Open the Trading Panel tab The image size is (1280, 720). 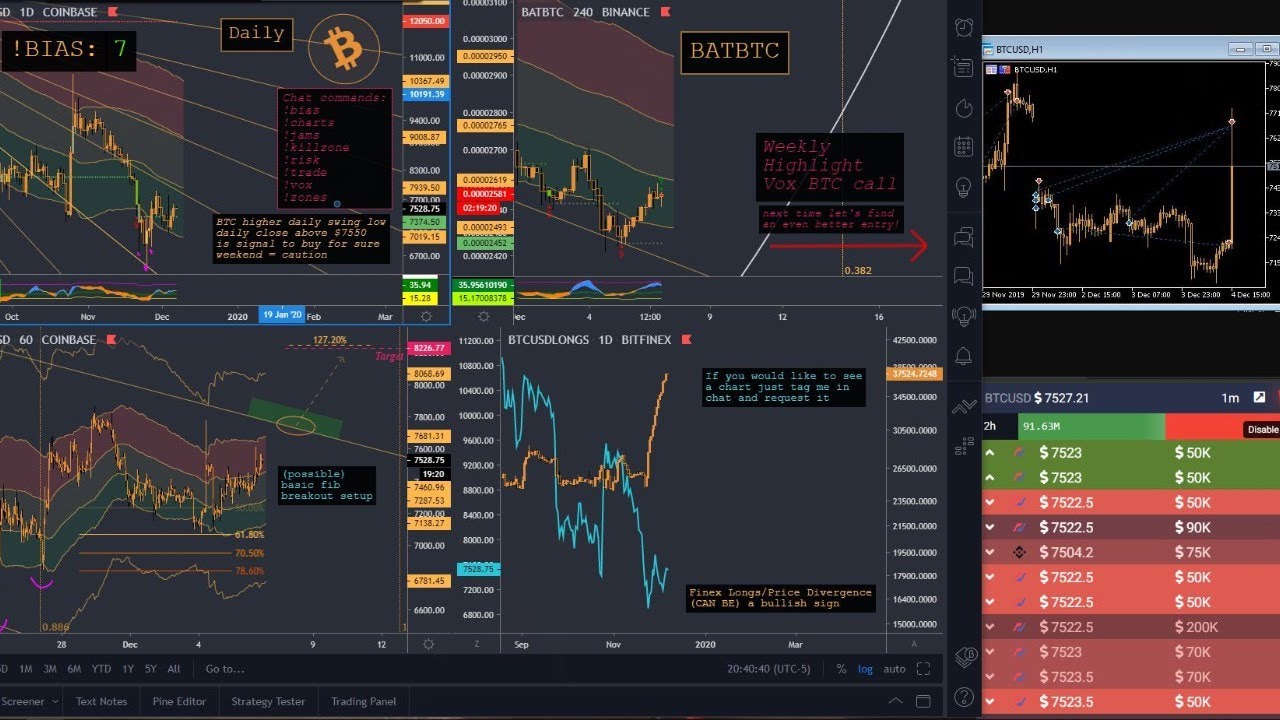363,701
